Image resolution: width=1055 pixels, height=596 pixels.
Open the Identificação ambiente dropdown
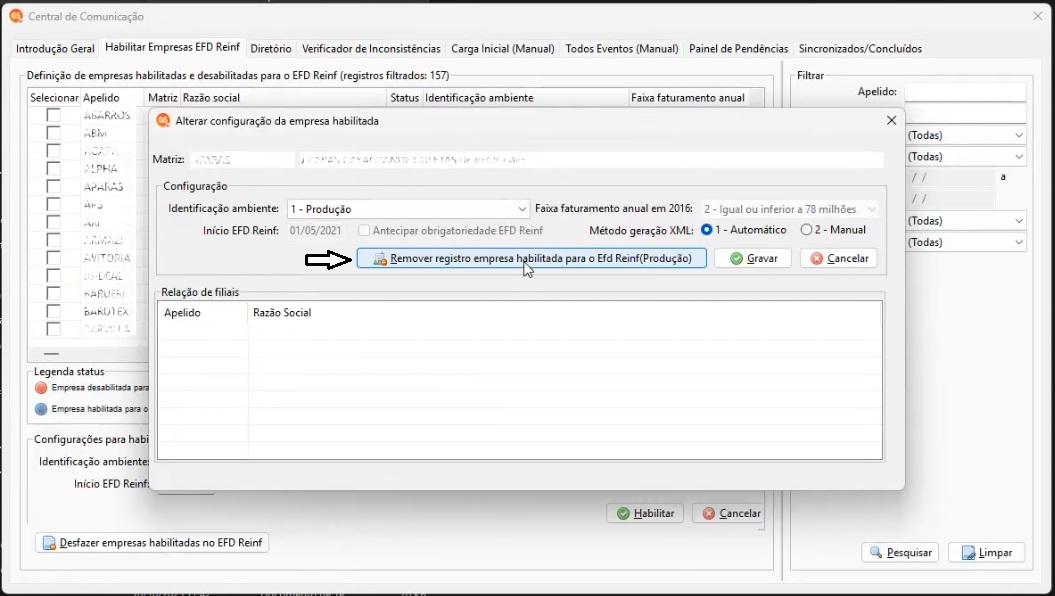point(408,209)
